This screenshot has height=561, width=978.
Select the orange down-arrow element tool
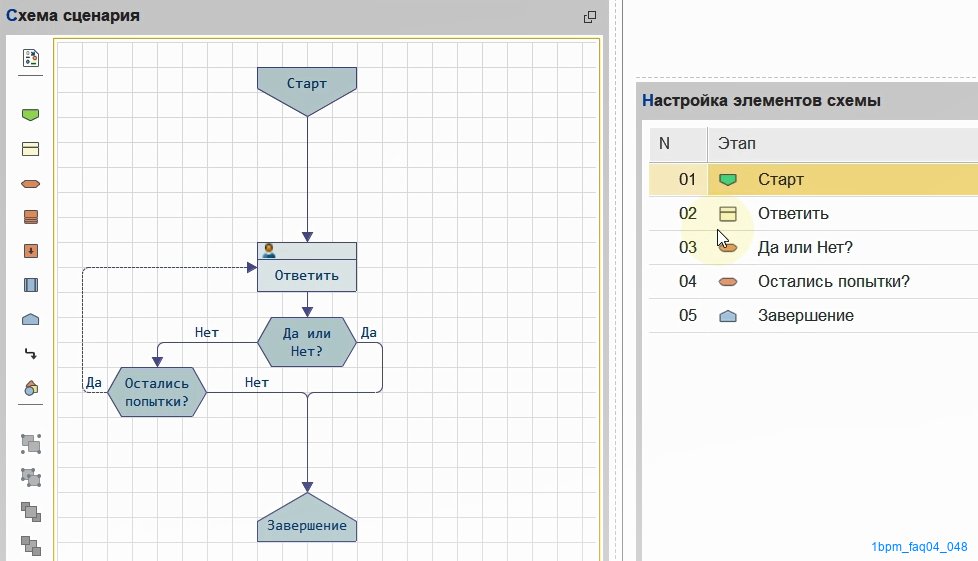[x=31, y=251]
